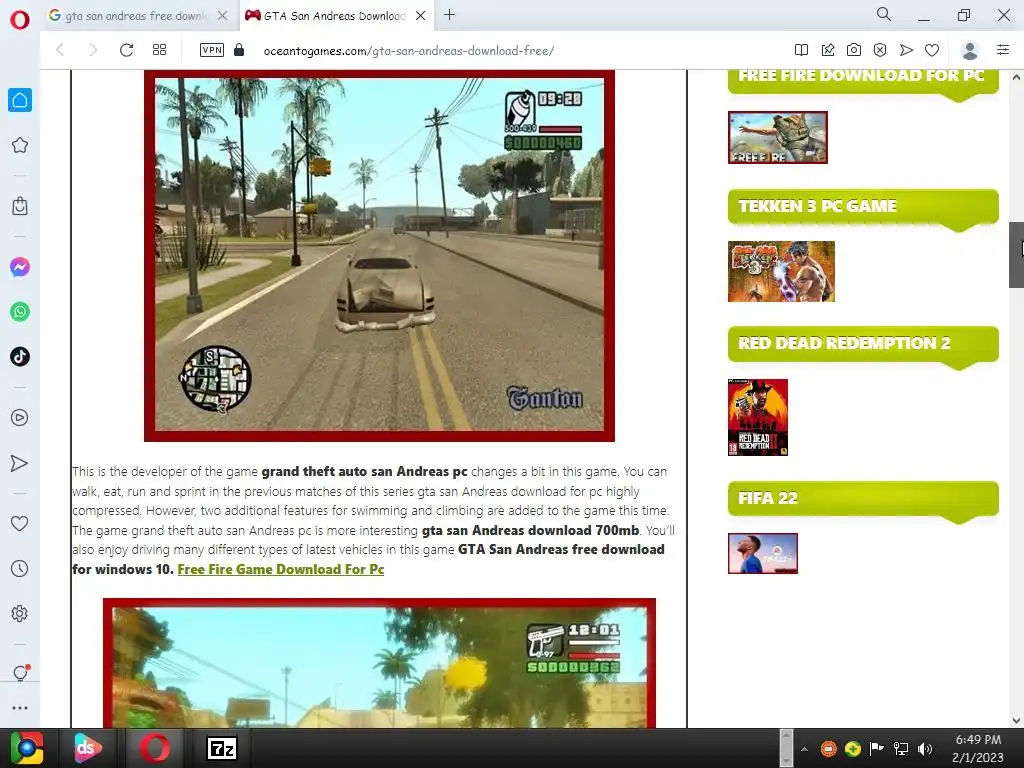Open the volume speaker tray icon
1024x768 pixels.
coord(925,749)
